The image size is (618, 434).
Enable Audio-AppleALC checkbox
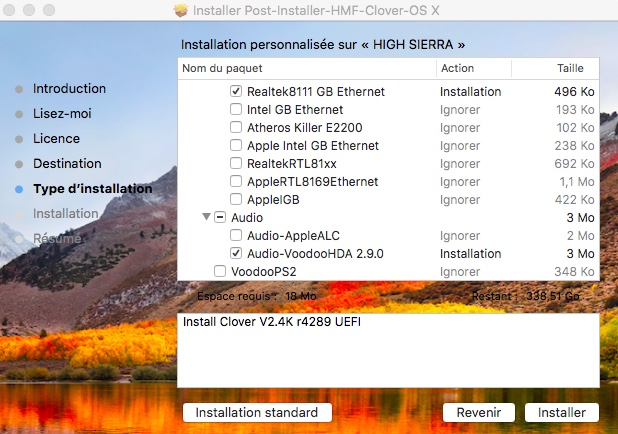point(236,235)
